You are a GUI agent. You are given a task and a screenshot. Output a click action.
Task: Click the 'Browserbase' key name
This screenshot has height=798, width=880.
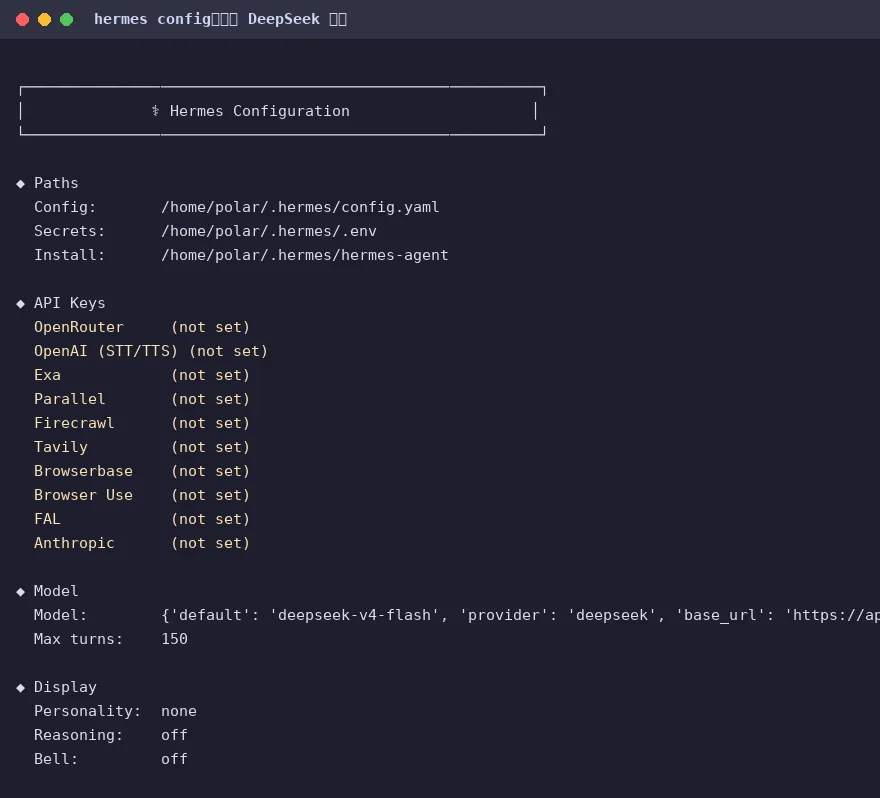point(83,471)
